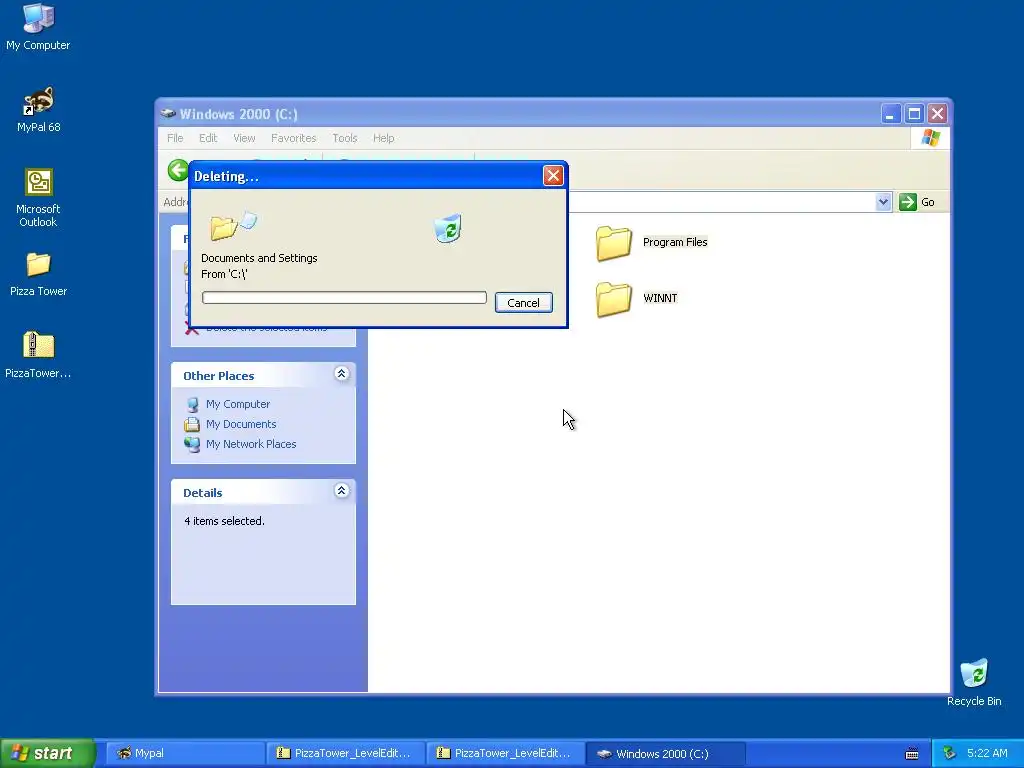Maximize the Windows 2000 (C:) window
The height and width of the screenshot is (768, 1024).
914,114
